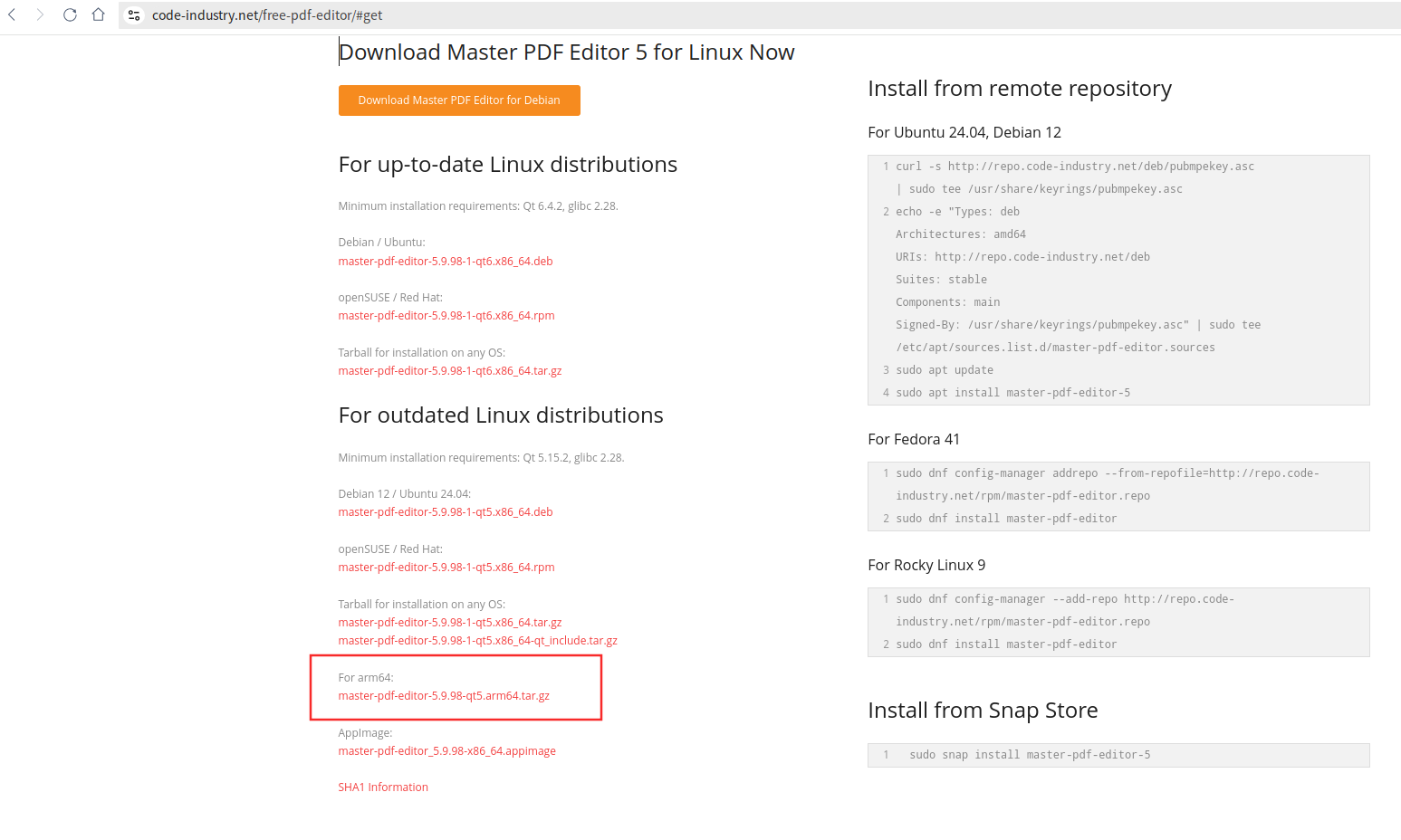Click the Qt 6.4.2 minimum requirements text
The image size is (1401, 840).
[x=478, y=206]
